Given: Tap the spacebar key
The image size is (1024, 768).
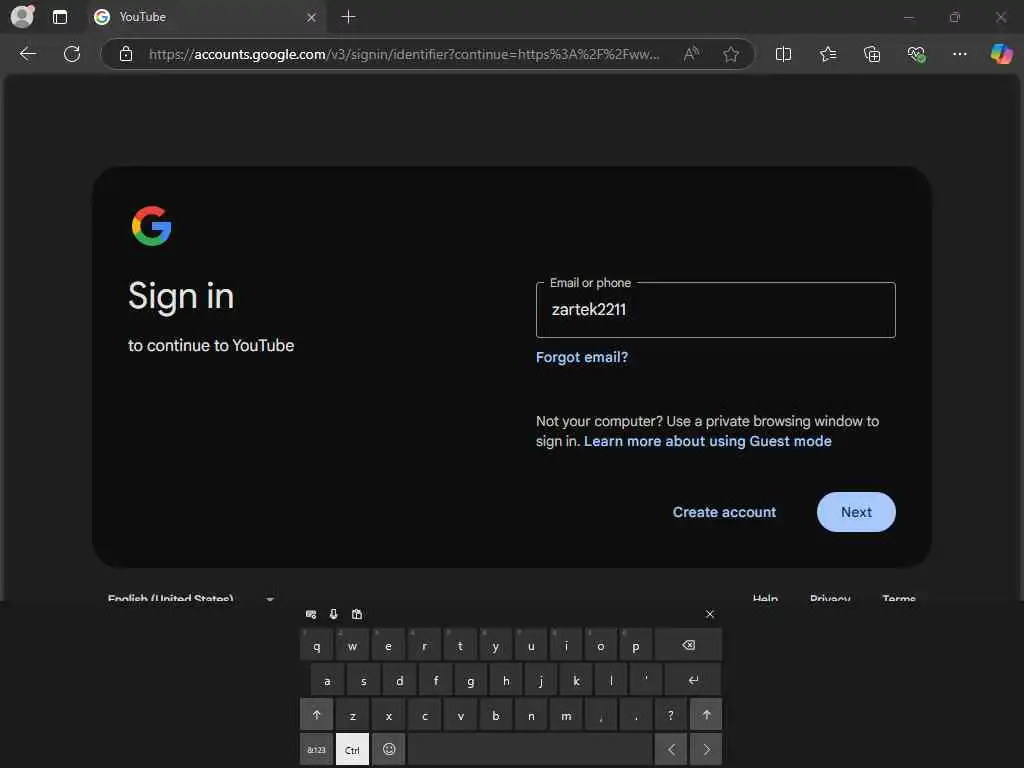Looking at the screenshot, I should (530, 749).
